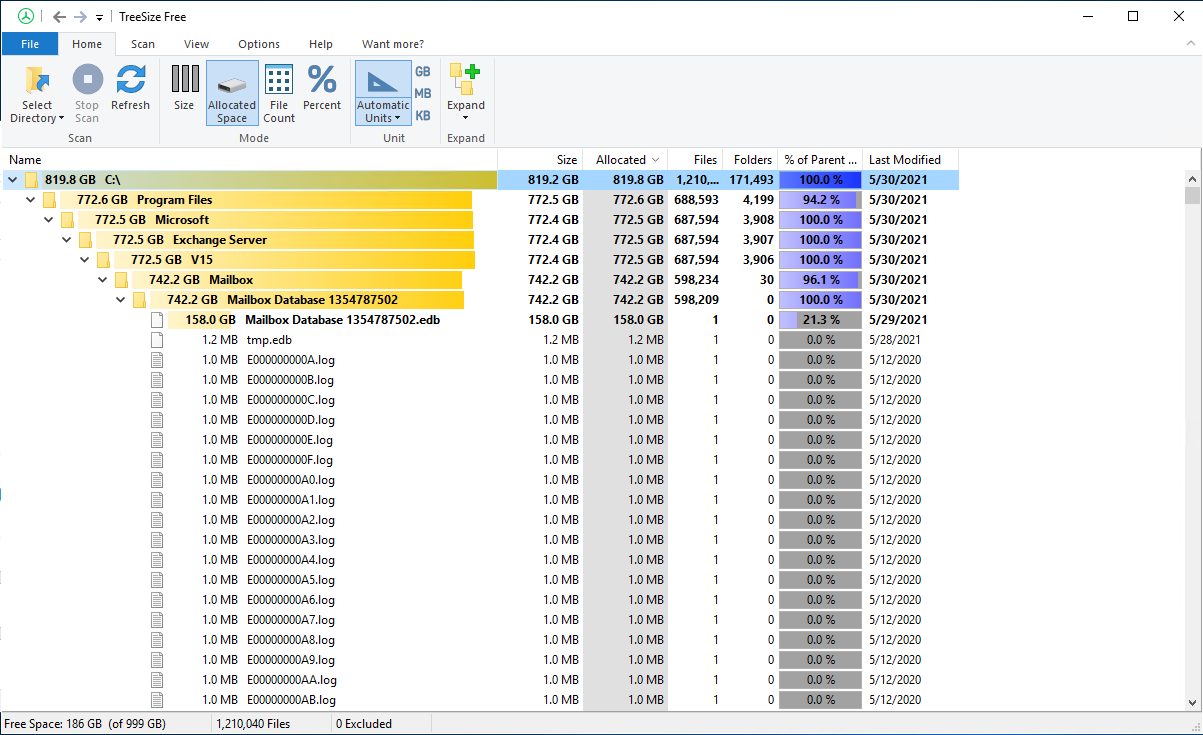This screenshot has height=735, width=1203.
Task: Go back with the left arrow
Action: point(60,17)
